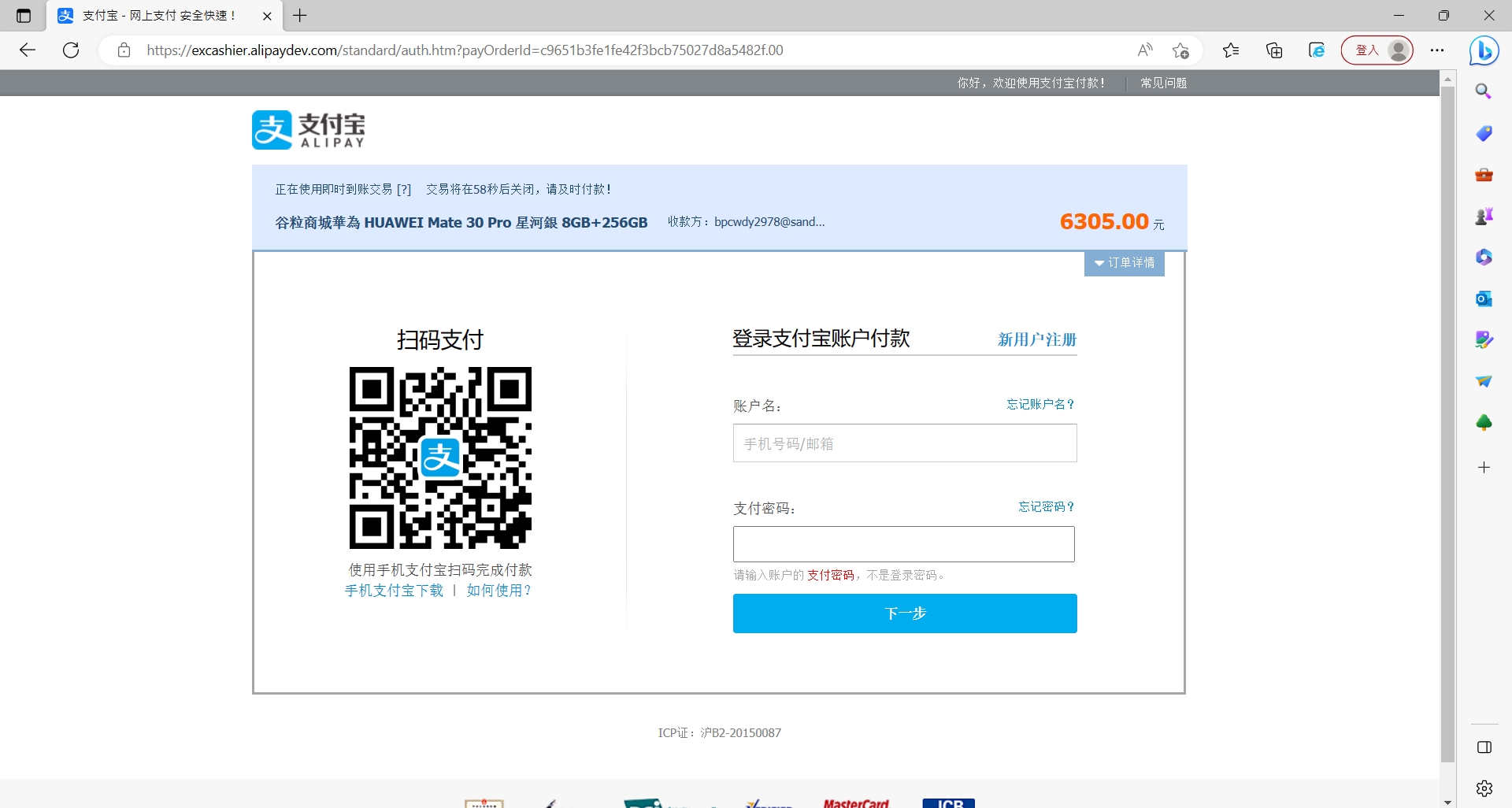Toggle the sidebar panel layout icon
1512x808 pixels.
[x=1484, y=747]
